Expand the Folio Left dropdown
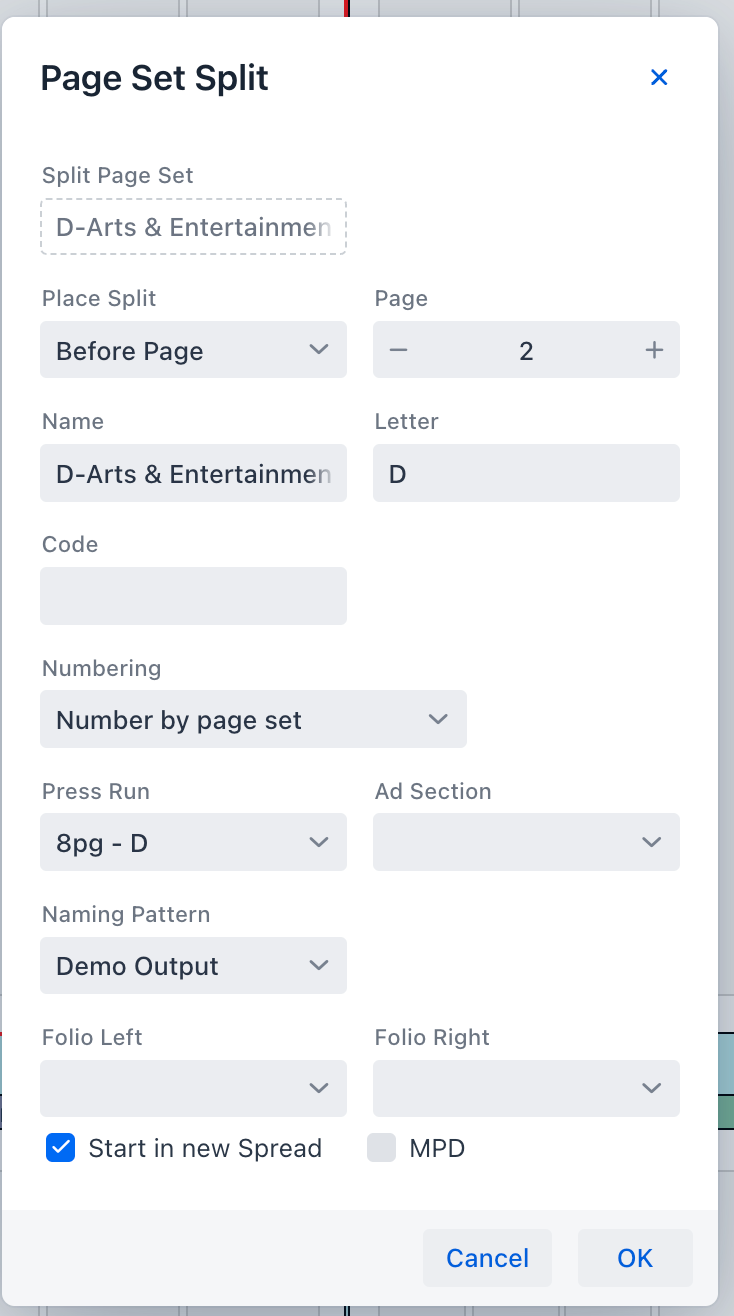The image size is (734, 1316). point(193,1089)
